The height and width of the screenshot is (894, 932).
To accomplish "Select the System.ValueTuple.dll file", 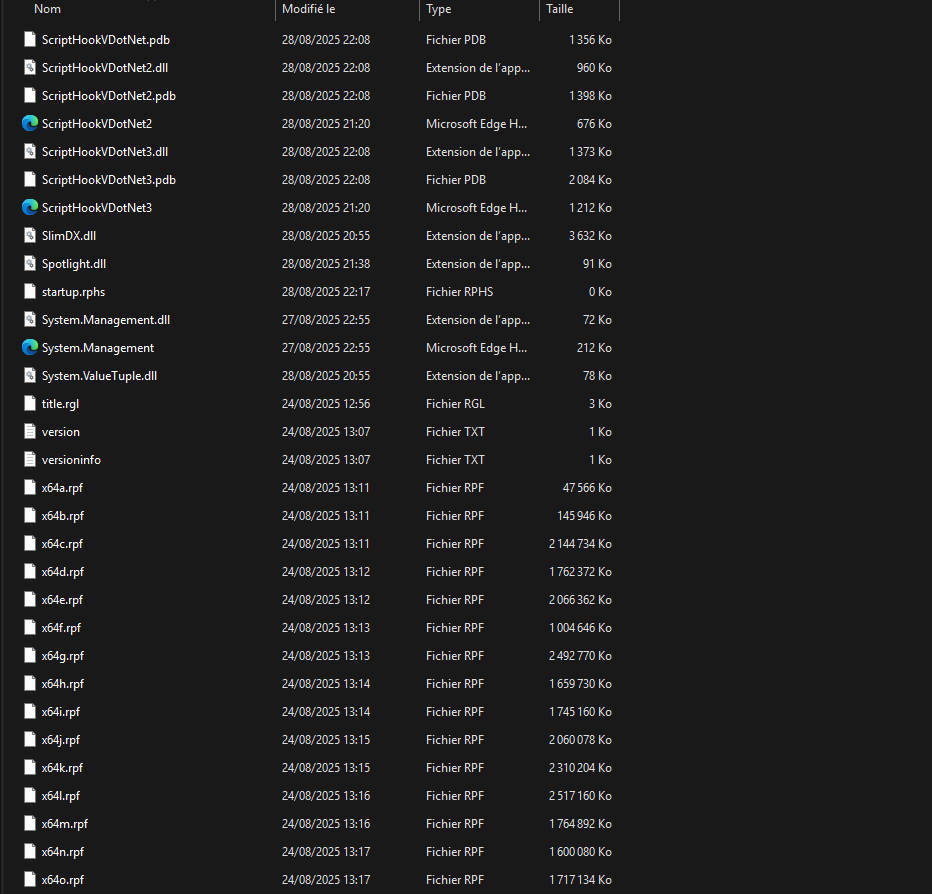I will pyautogui.click(x=99, y=376).
